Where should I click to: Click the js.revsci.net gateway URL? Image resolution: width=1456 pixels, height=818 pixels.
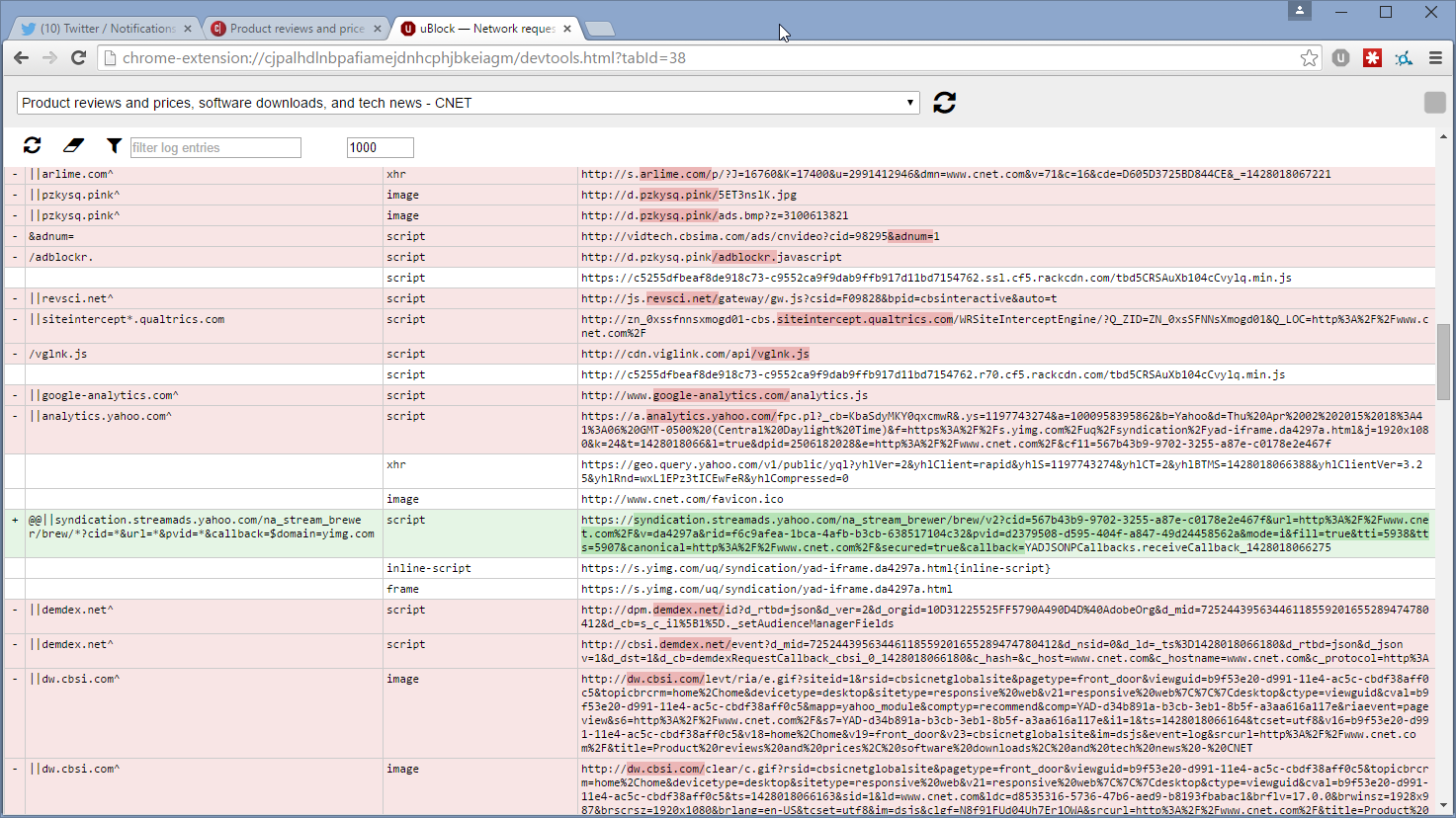818,298
